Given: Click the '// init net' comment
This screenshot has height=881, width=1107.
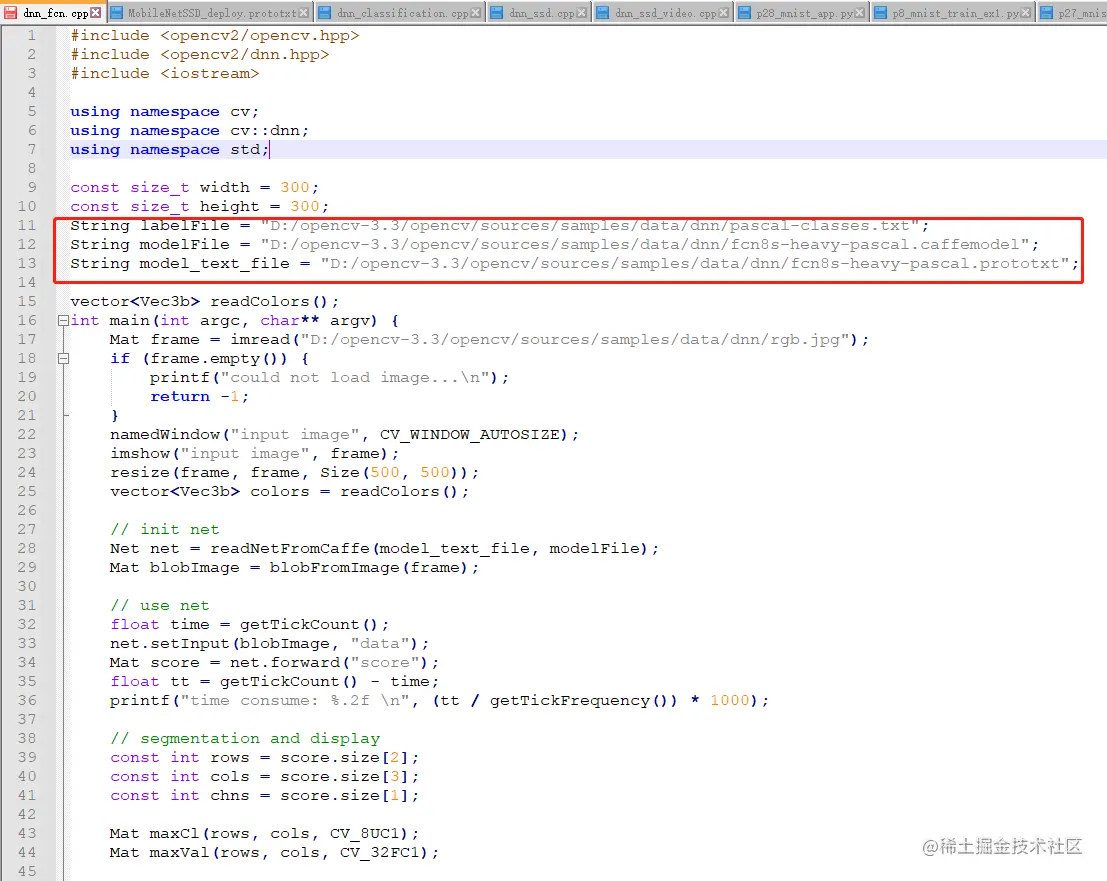Looking at the screenshot, I should 164,529.
